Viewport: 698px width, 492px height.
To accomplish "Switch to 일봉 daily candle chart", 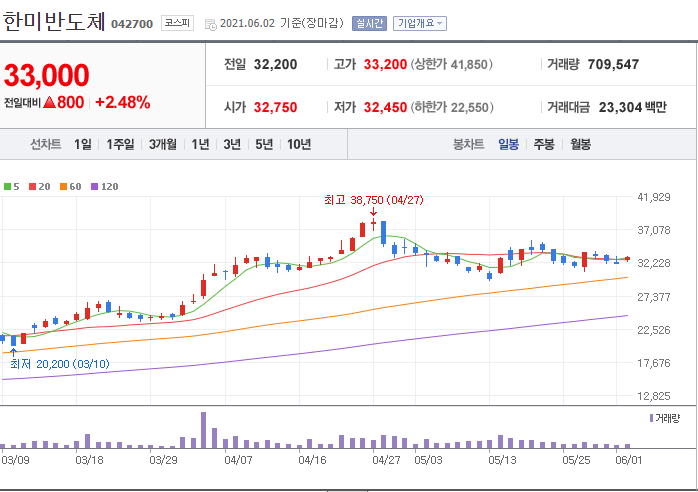I will coord(508,144).
